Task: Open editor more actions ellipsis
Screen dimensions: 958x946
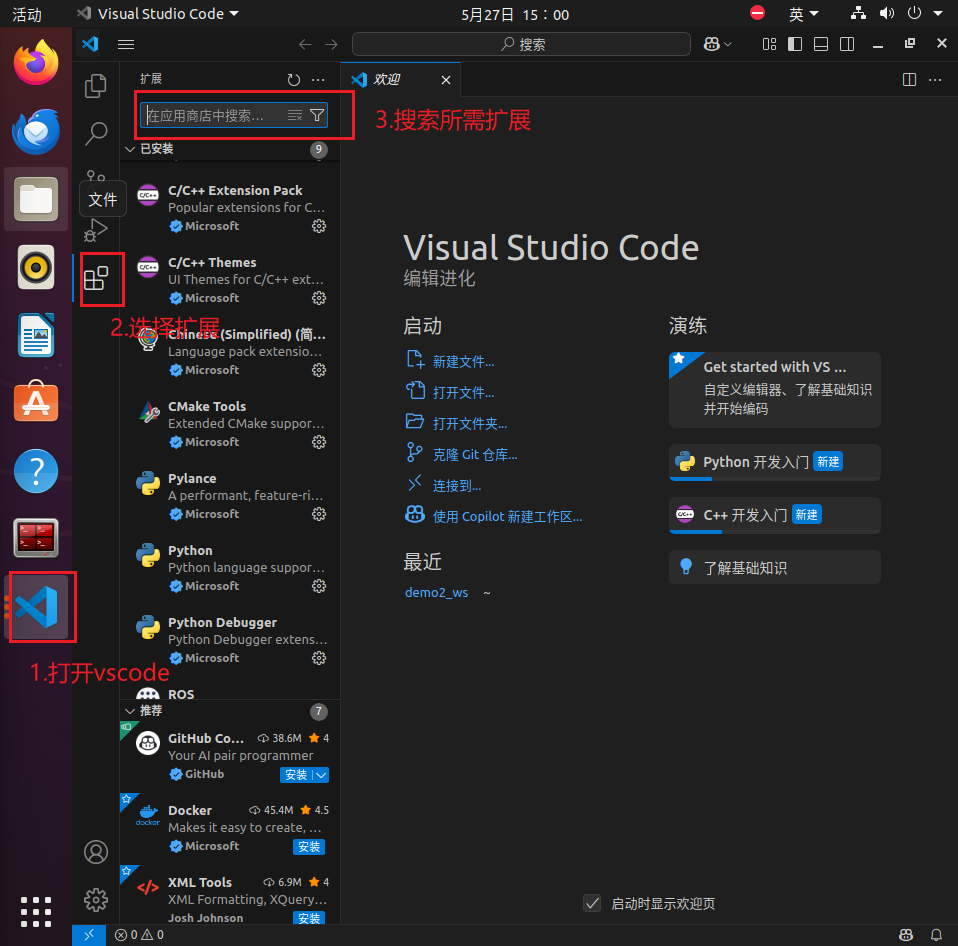Action: (935, 79)
